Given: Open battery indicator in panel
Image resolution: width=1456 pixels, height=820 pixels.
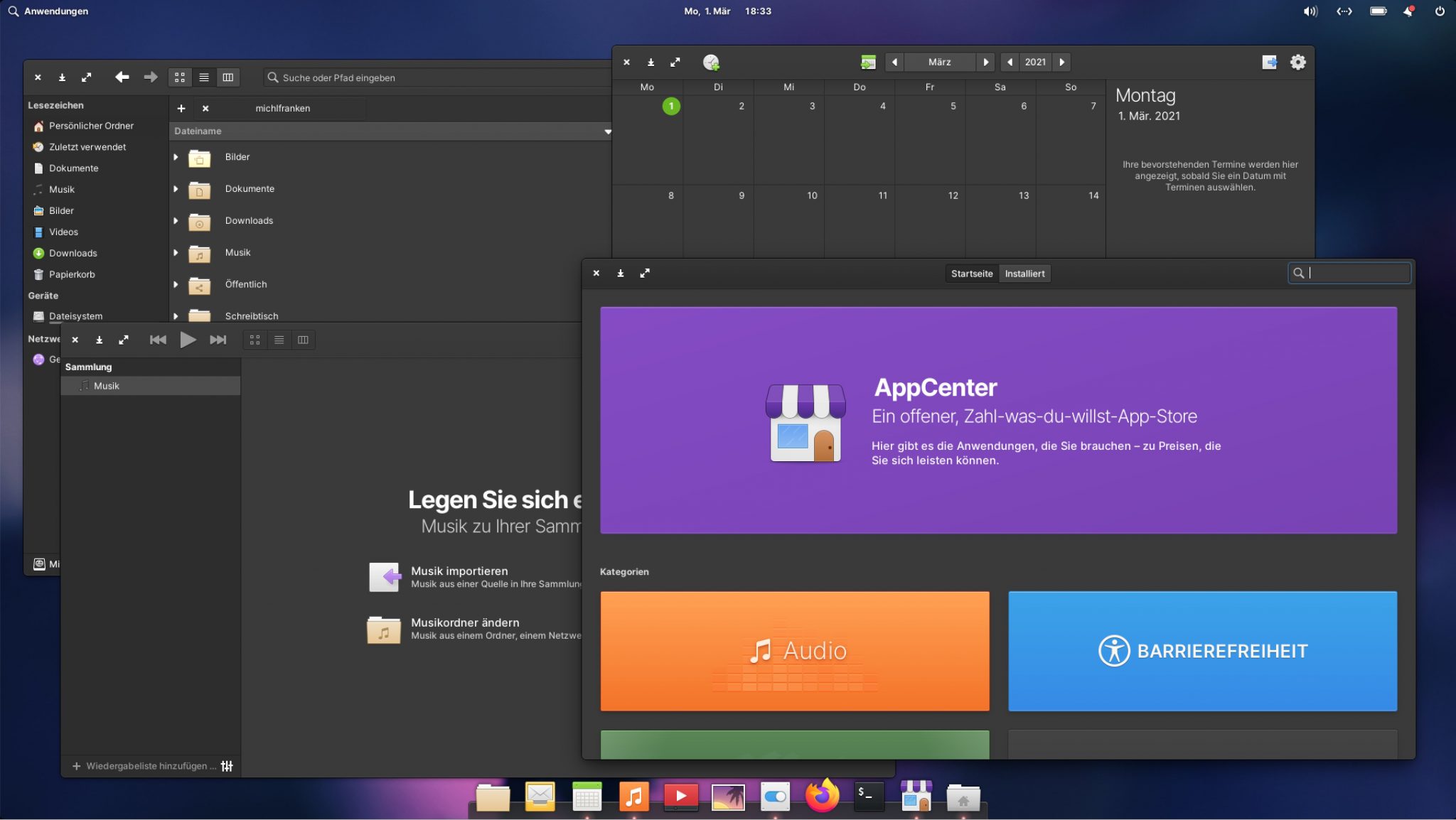Looking at the screenshot, I should pyautogui.click(x=1379, y=11).
